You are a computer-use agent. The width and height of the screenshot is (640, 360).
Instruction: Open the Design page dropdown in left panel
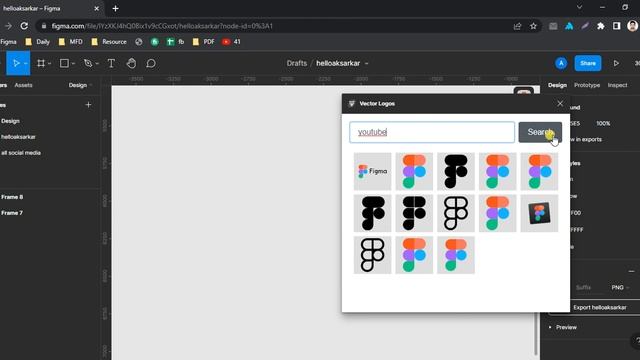click(x=80, y=85)
